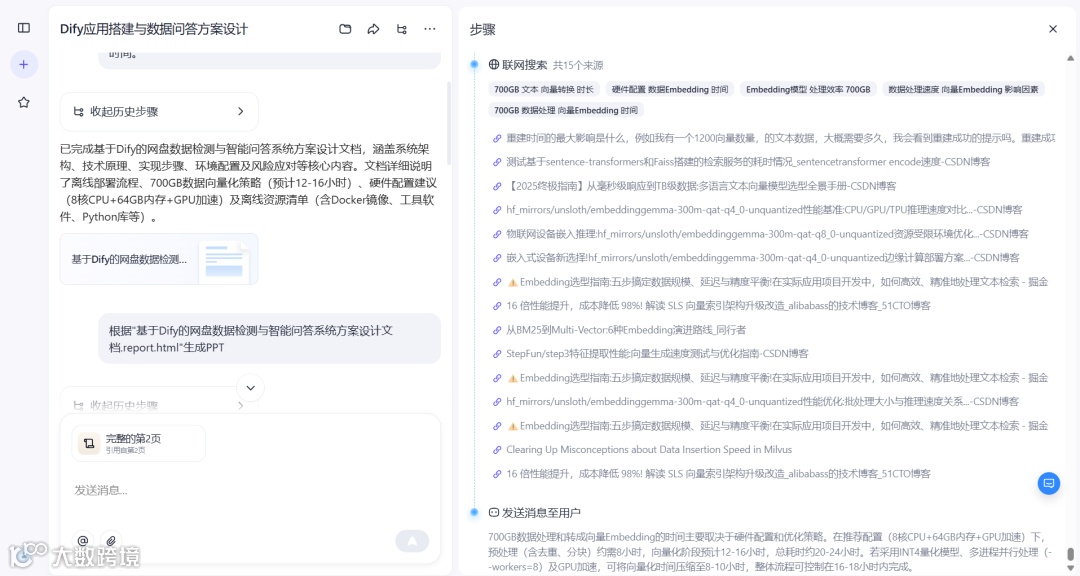
Task: Toggle the sidebar panel icon
Action: [23, 28]
